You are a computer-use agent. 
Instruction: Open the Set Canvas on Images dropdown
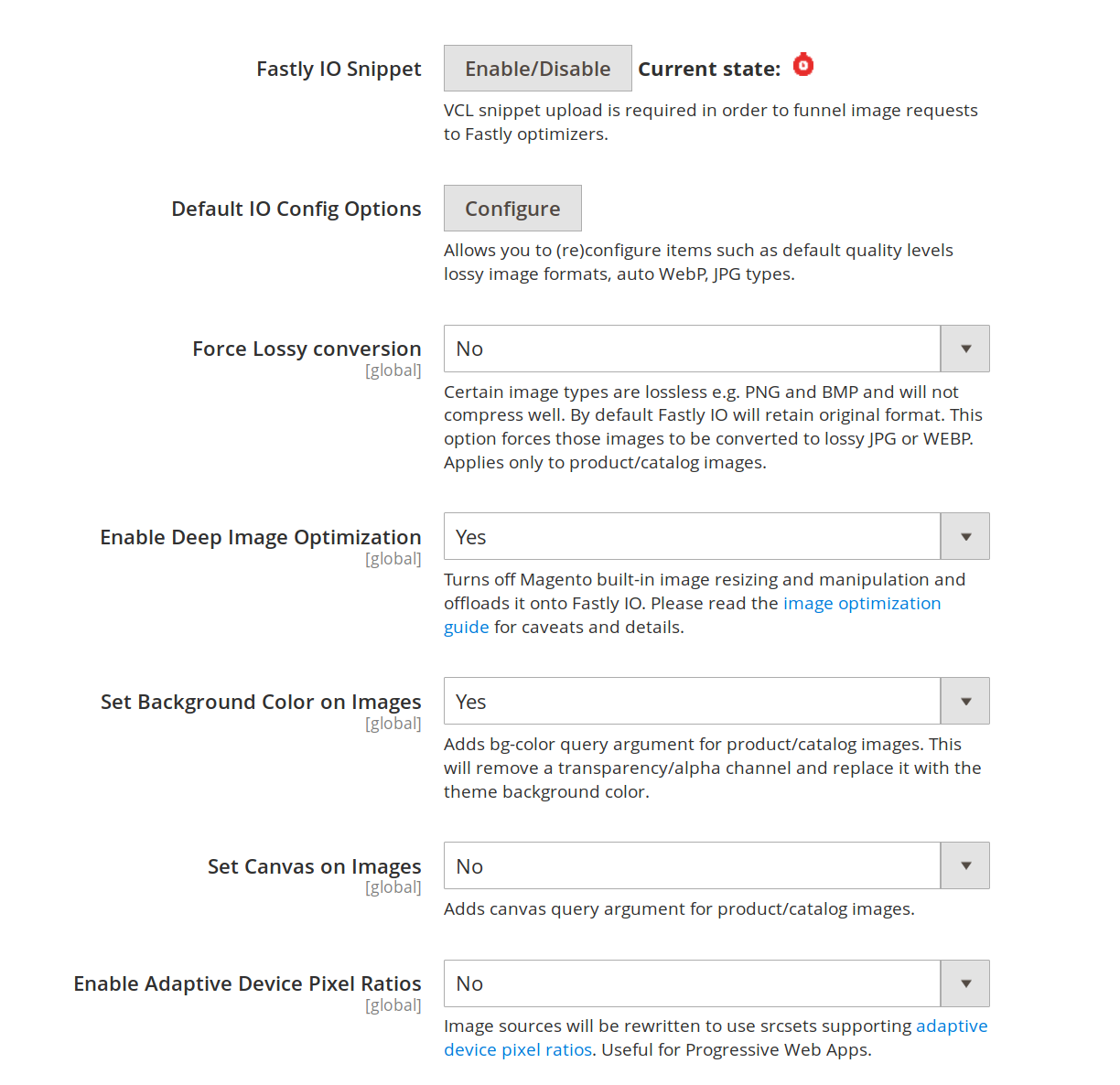692,866
